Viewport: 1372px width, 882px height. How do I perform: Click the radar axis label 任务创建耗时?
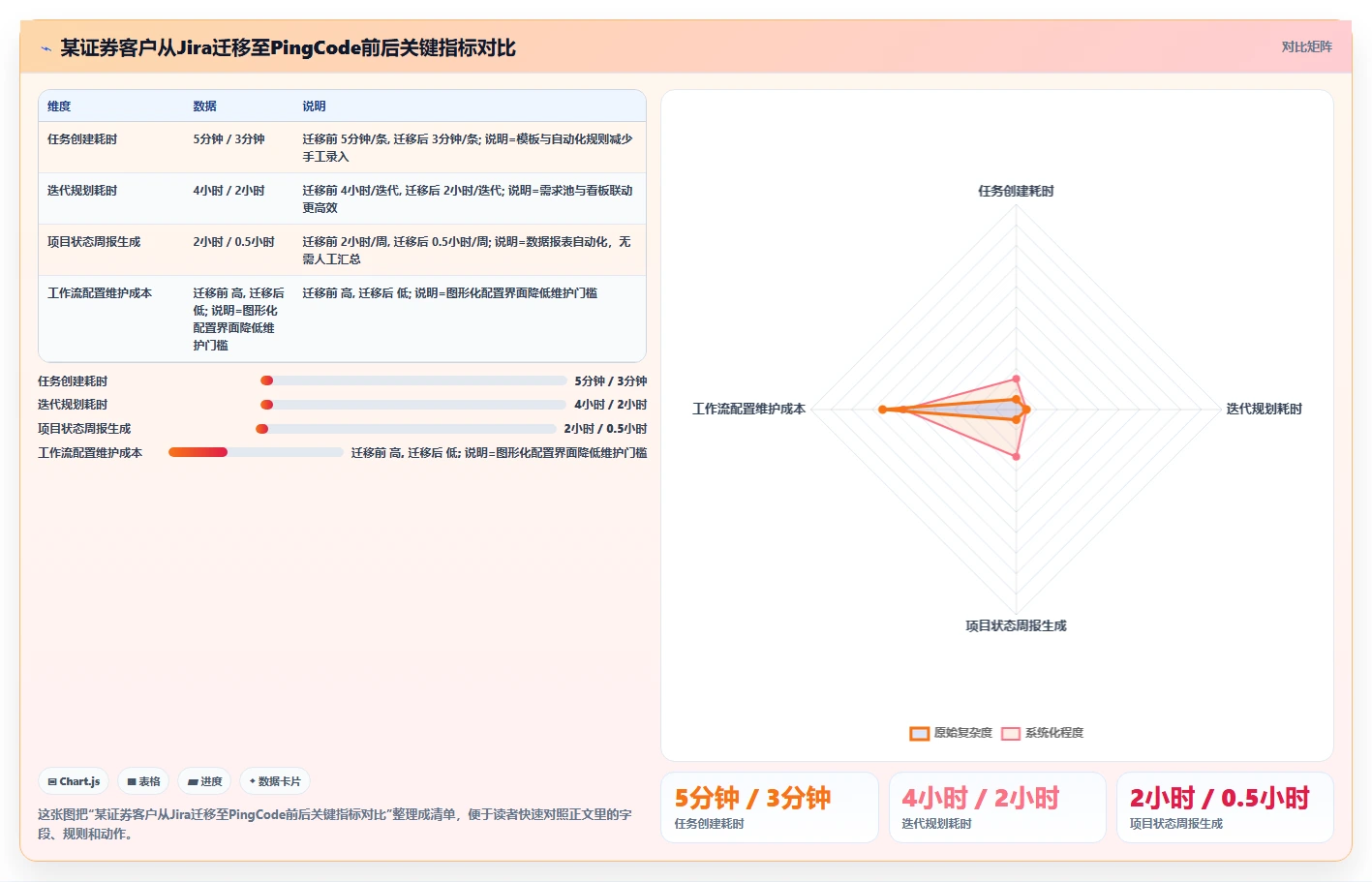[x=1016, y=191]
